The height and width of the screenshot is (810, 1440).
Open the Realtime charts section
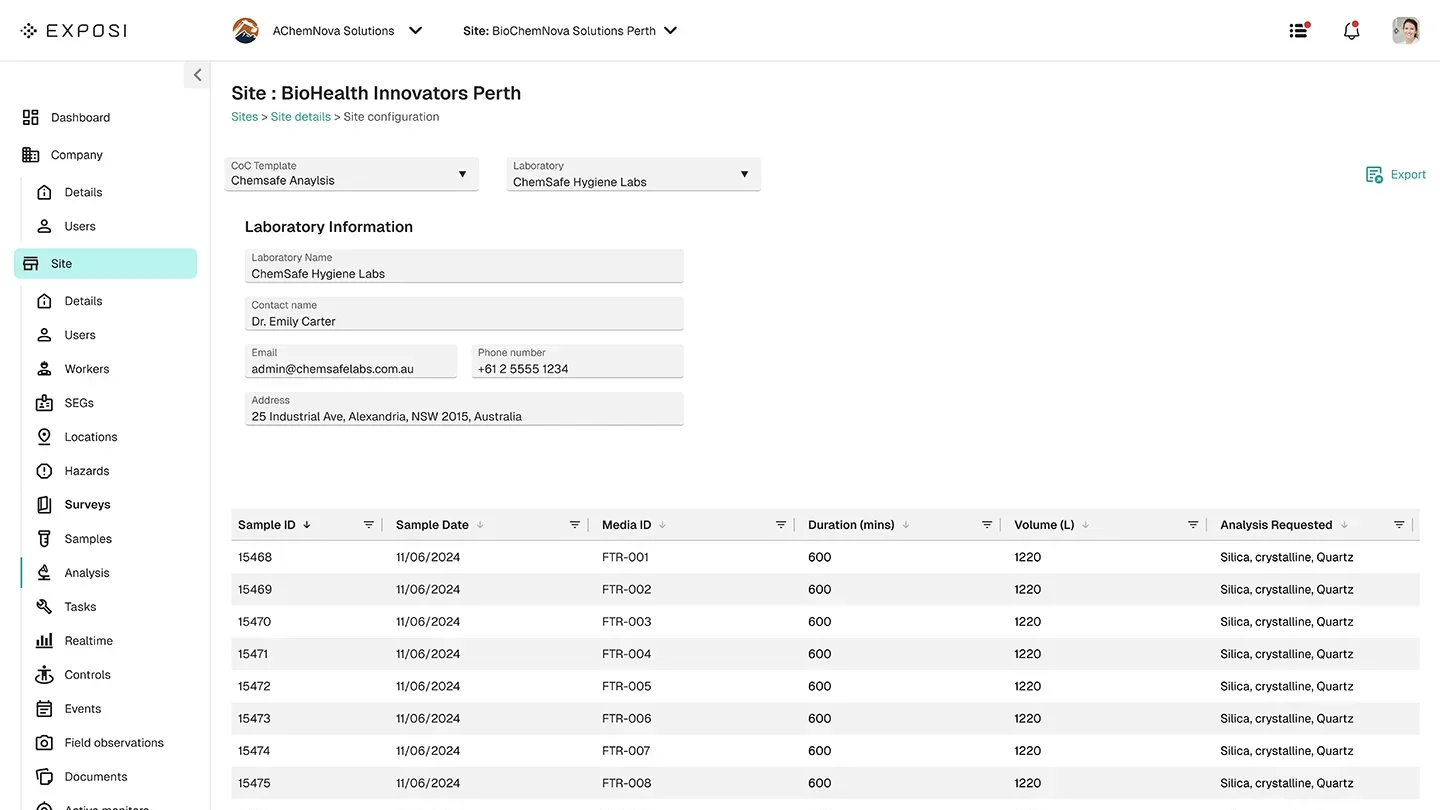(x=44, y=640)
